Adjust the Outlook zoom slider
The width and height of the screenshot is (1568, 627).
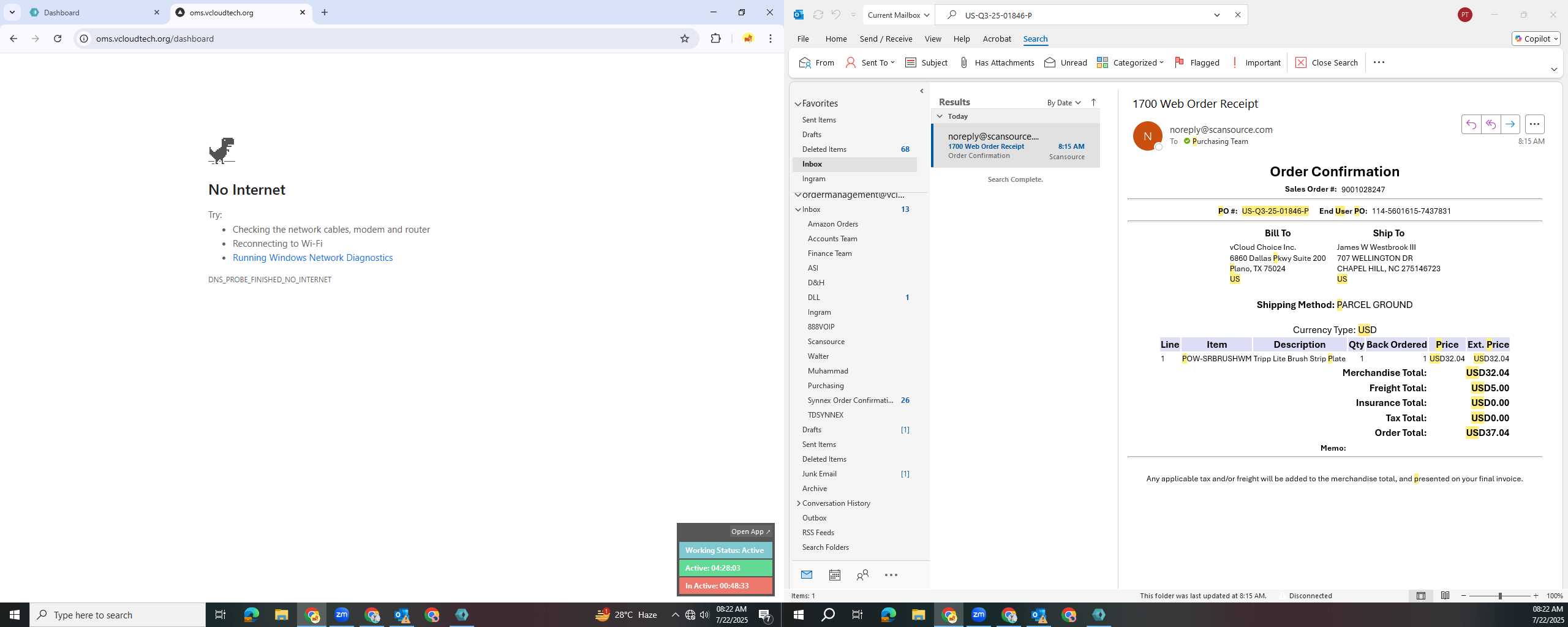[1499, 596]
